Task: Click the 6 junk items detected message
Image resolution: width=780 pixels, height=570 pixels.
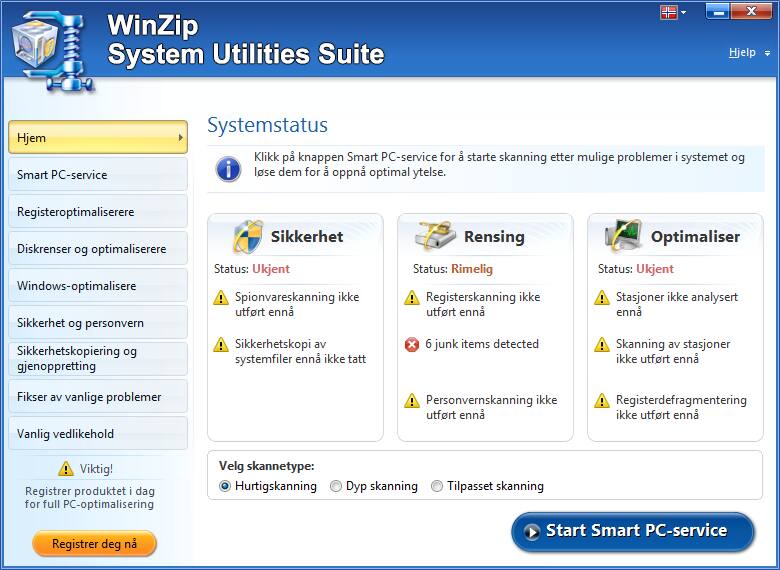Action: point(482,344)
